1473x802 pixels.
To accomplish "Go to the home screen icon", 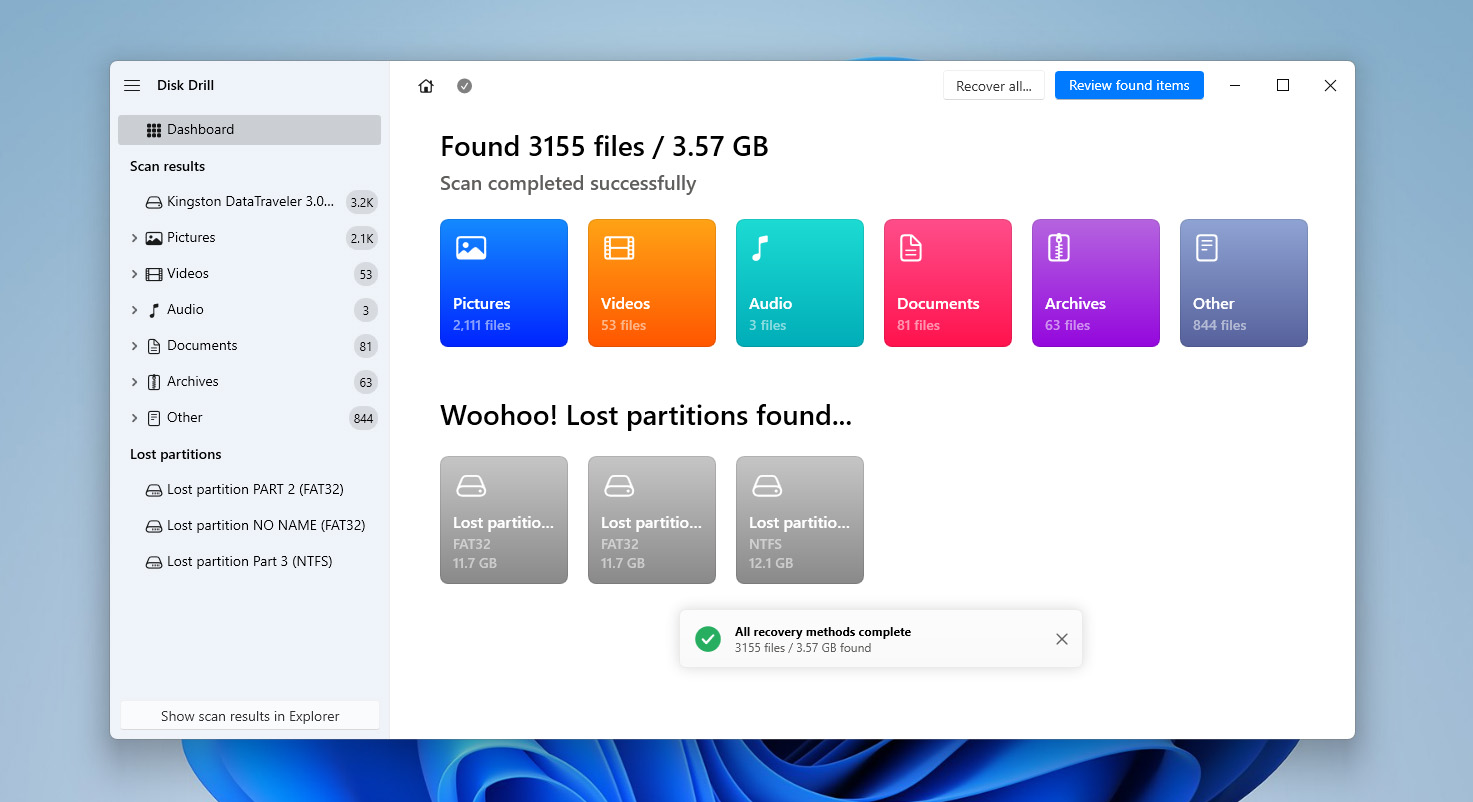I will tap(426, 86).
